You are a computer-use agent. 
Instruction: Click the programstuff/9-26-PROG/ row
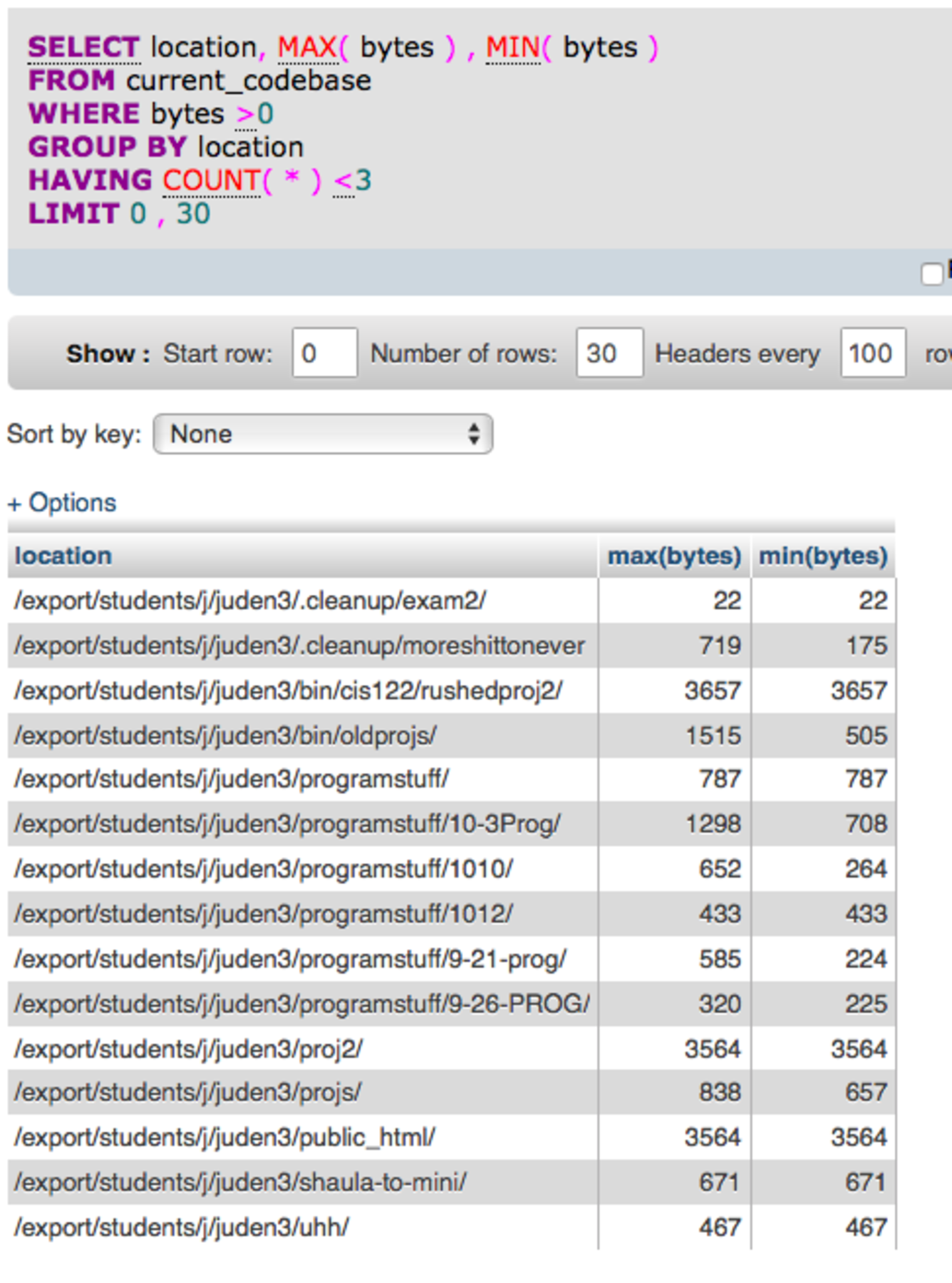click(302, 1004)
